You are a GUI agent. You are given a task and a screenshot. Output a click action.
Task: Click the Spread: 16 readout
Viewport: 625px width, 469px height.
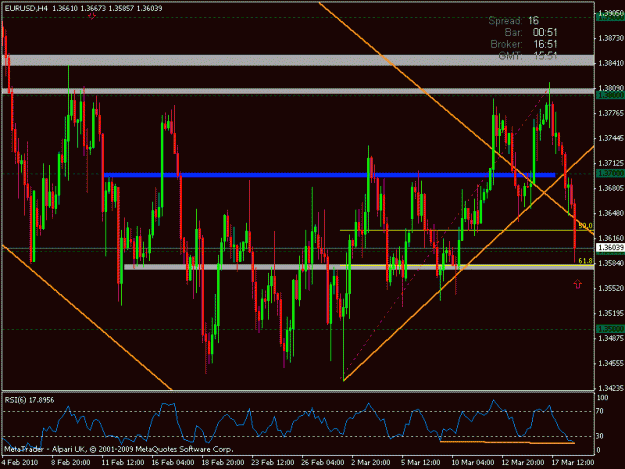(513, 21)
